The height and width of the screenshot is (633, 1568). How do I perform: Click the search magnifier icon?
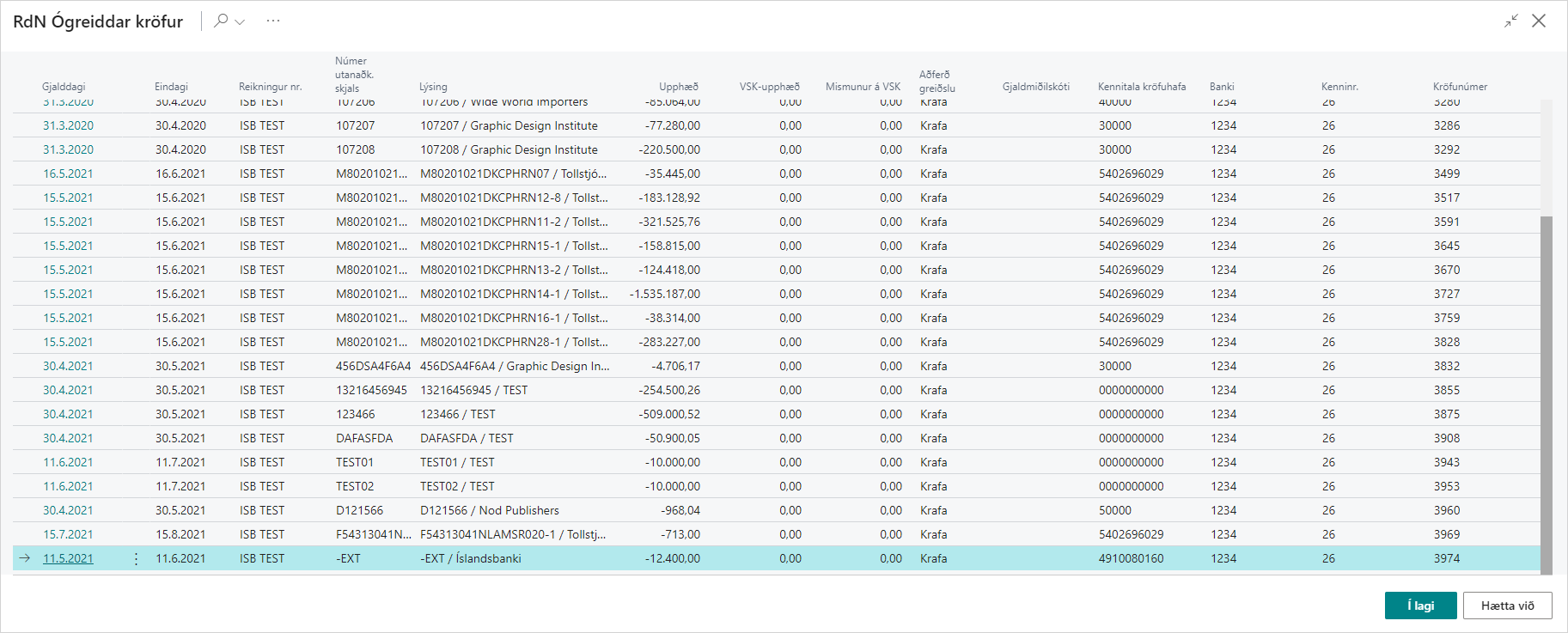coord(221,21)
